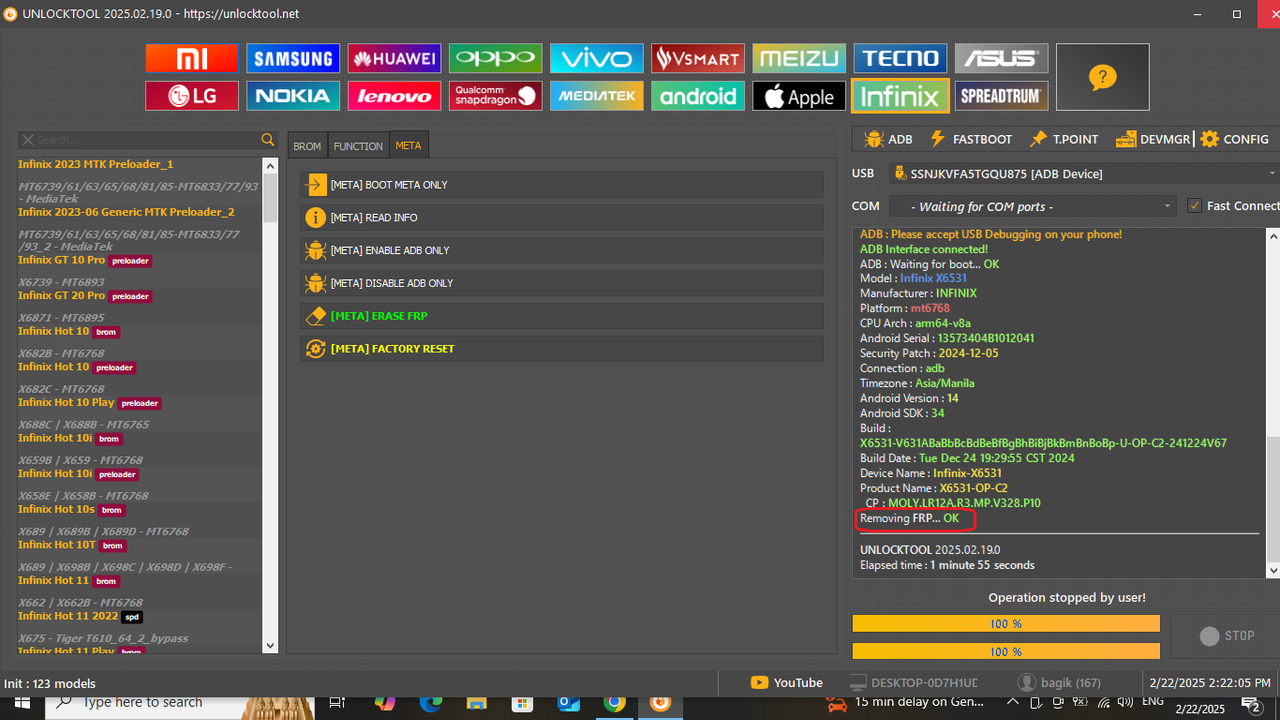Switch to the FUNCTION tab

click(x=358, y=146)
